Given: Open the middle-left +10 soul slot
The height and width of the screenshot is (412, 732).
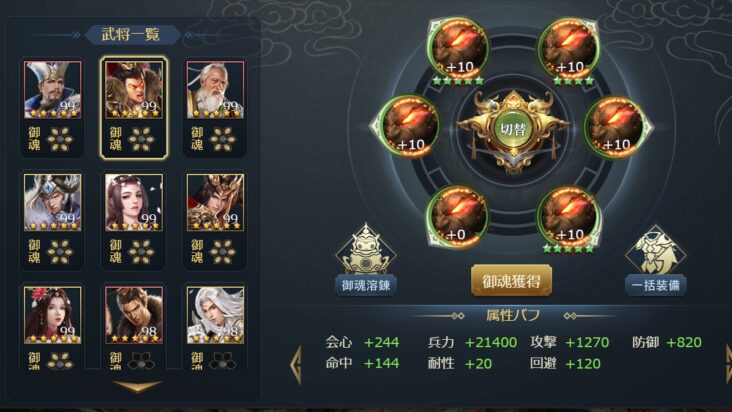Looking at the screenshot, I should (x=408, y=126).
